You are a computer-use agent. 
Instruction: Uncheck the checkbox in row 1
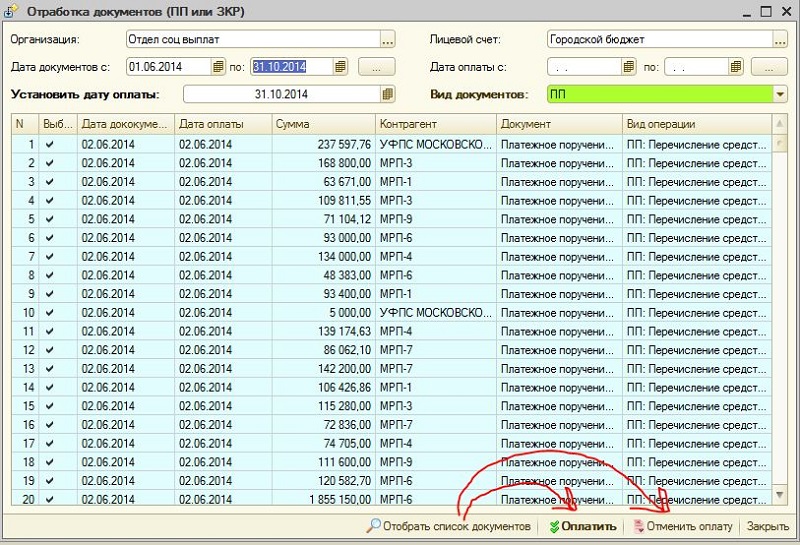coord(50,144)
